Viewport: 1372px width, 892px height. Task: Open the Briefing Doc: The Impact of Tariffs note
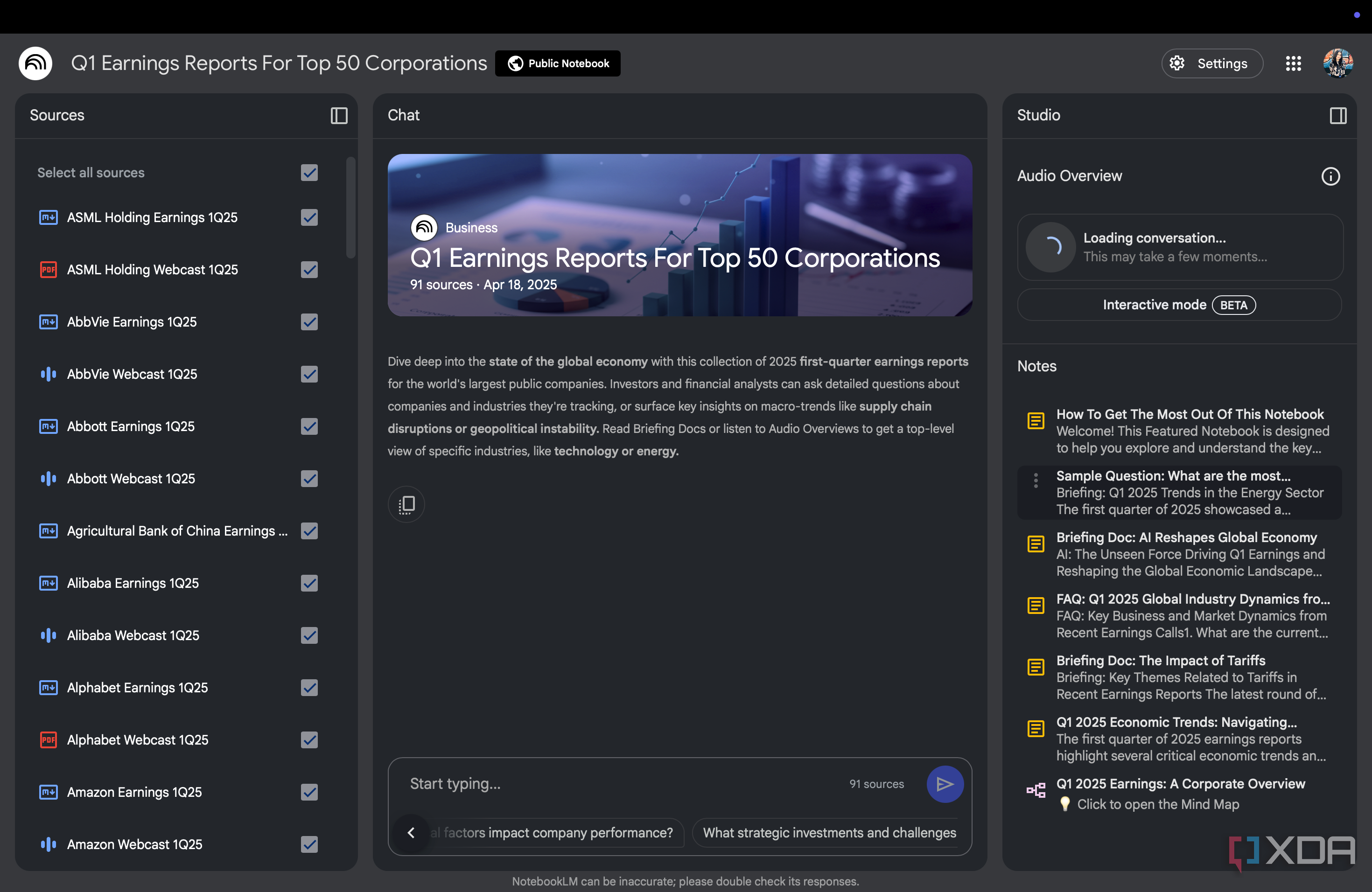(x=1160, y=660)
